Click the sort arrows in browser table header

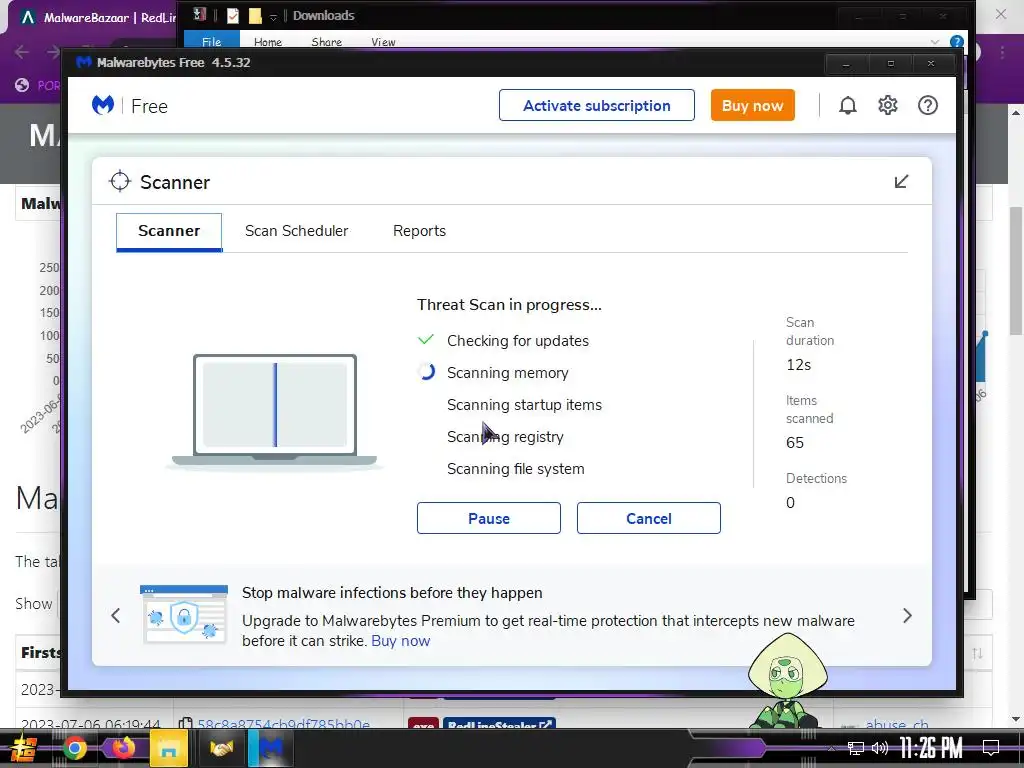coord(977,653)
